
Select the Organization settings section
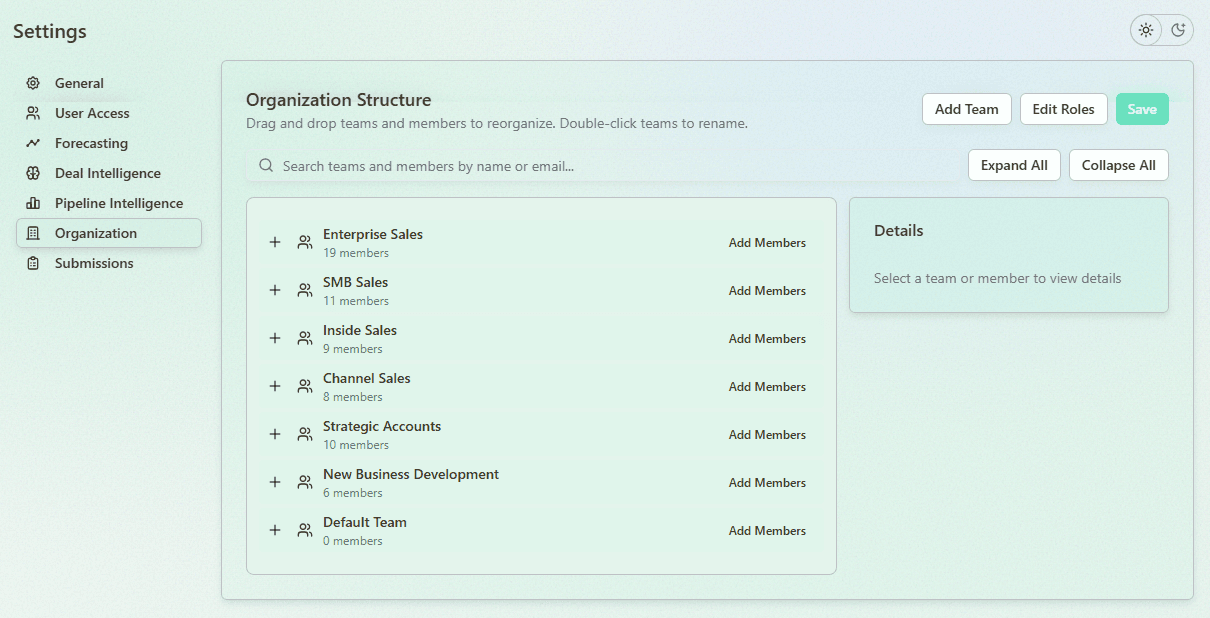click(109, 233)
